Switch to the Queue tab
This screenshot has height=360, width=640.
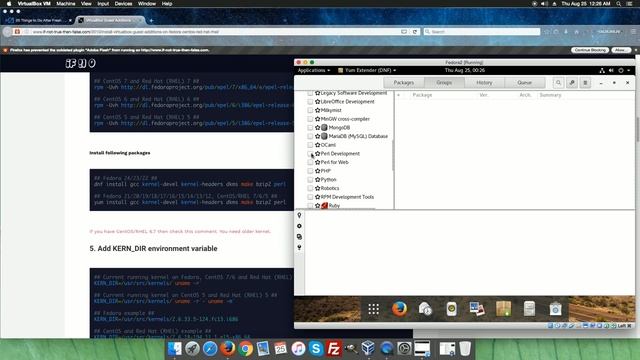pyautogui.click(x=524, y=83)
